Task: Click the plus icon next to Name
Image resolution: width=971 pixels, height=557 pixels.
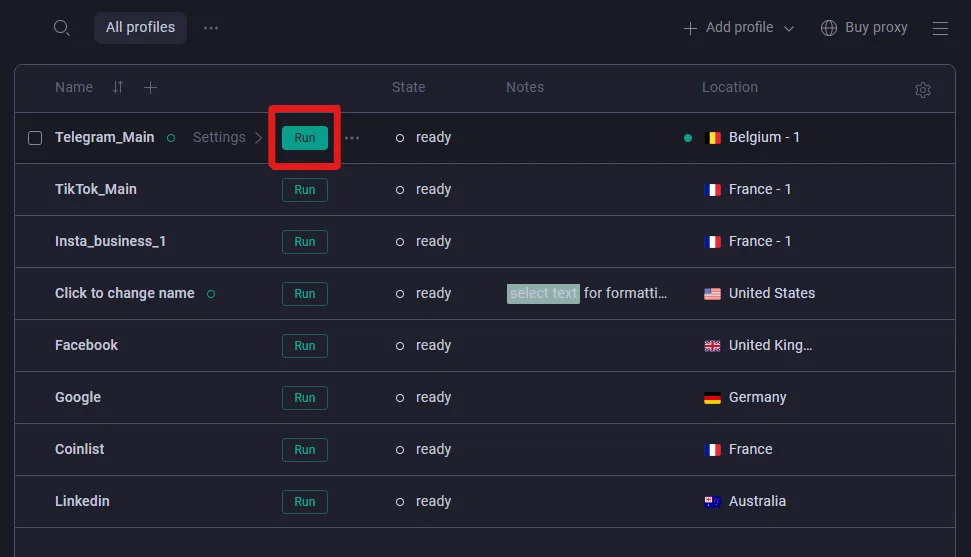Action: (150, 88)
